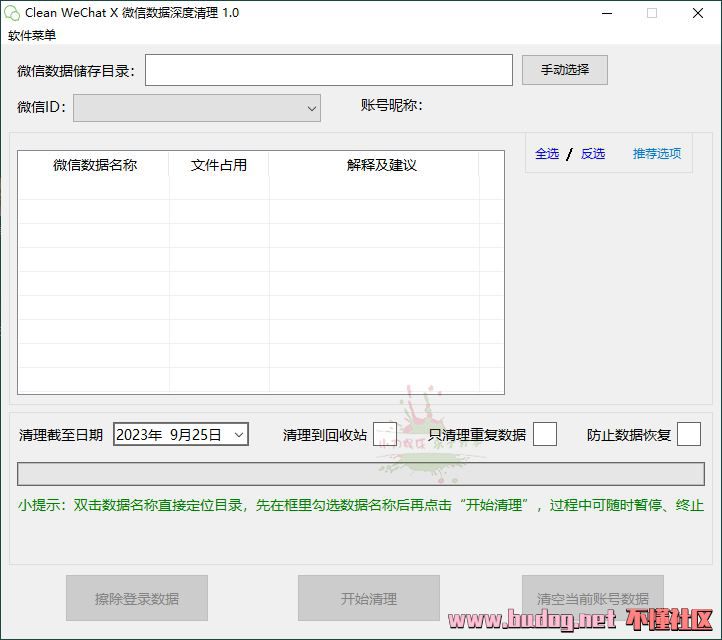Select the 推荐选项 link

tap(656, 154)
